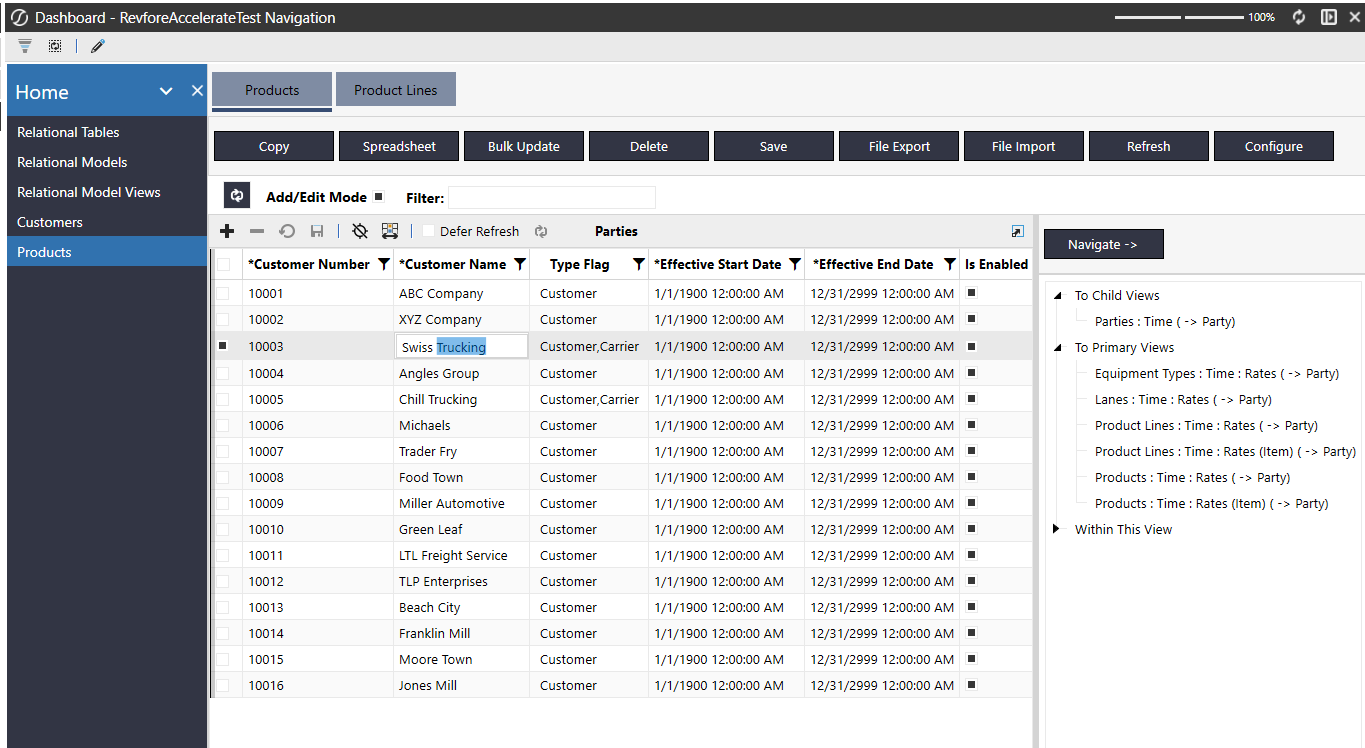The width and height of the screenshot is (1365, 748).
Task: Click into the Filter text field
Action: click(x=552, y=197)
